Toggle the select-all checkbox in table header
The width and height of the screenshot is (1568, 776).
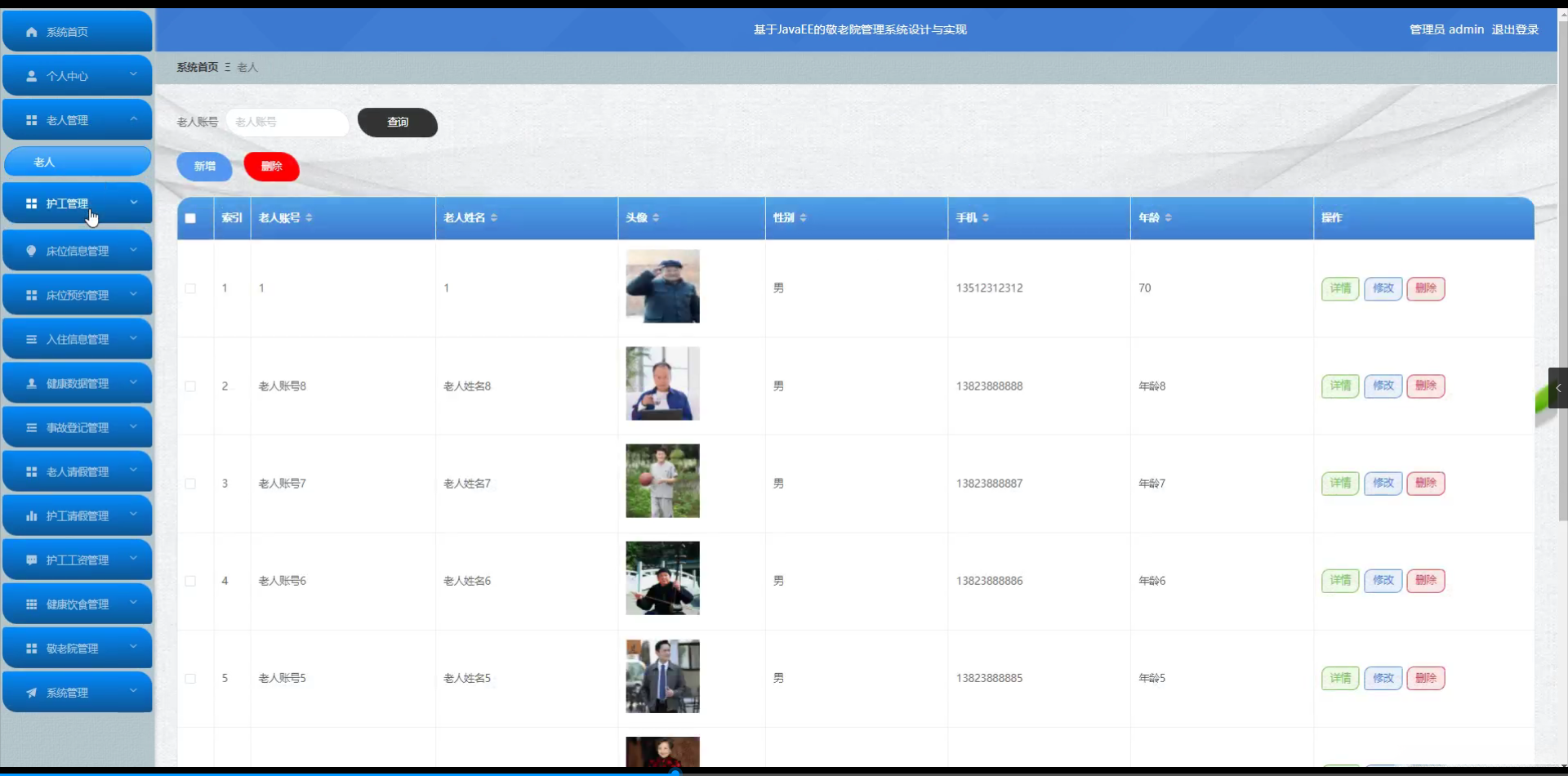pos(190,218)
